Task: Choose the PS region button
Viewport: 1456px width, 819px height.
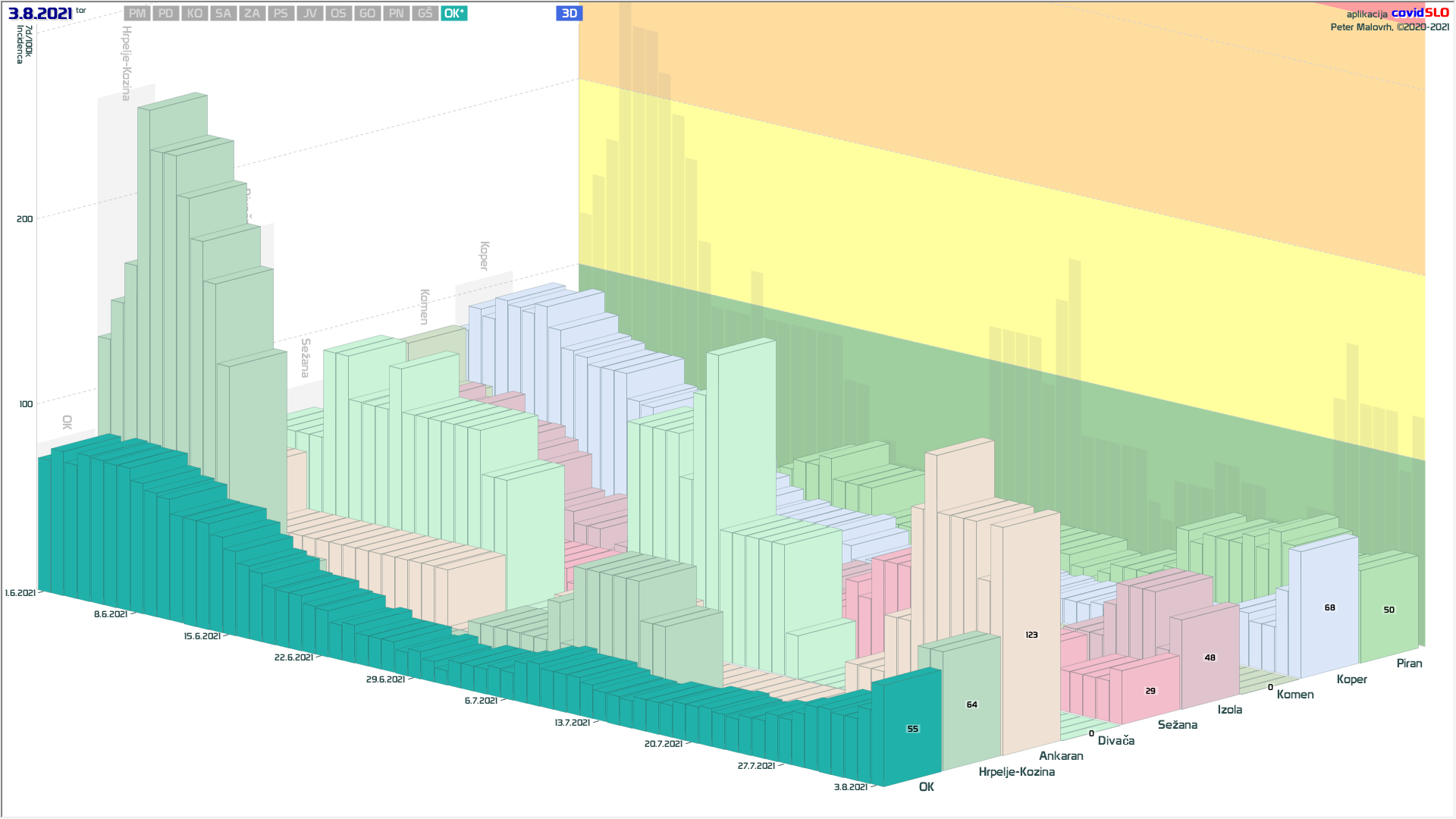Action: click(x=281, y=14)
